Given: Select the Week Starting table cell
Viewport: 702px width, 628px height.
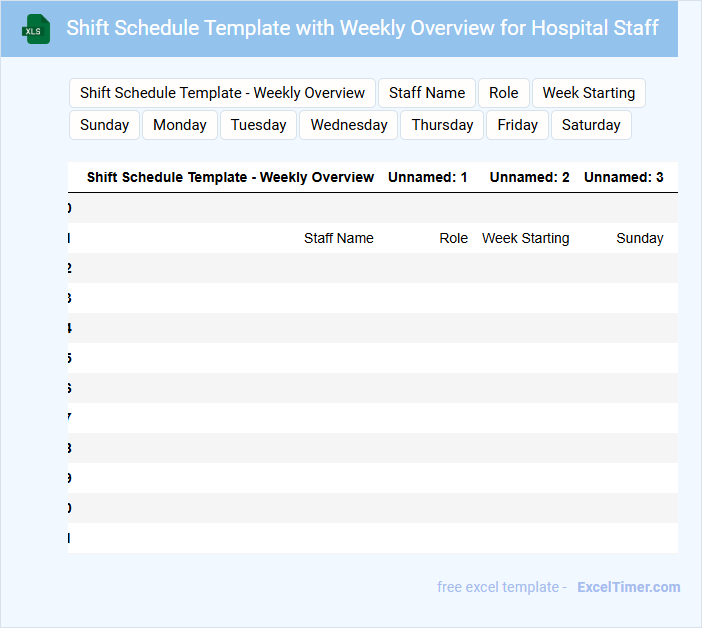Looking at the screenshot, I should click(x=525, y=238).
